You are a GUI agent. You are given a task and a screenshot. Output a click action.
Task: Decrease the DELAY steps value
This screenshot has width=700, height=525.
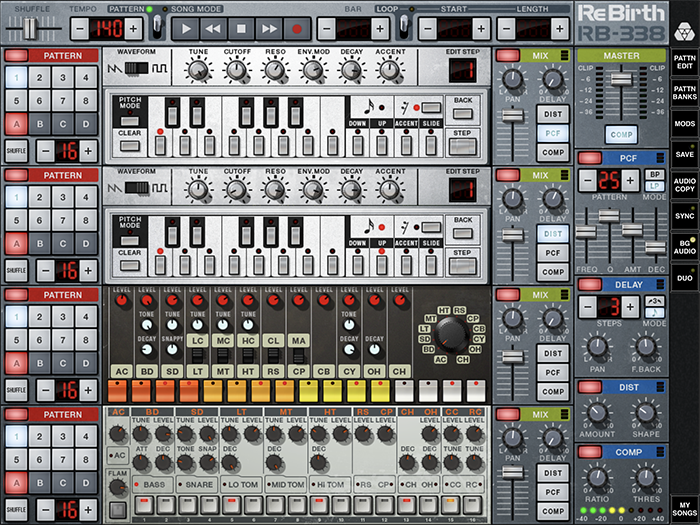click(588, 307)
